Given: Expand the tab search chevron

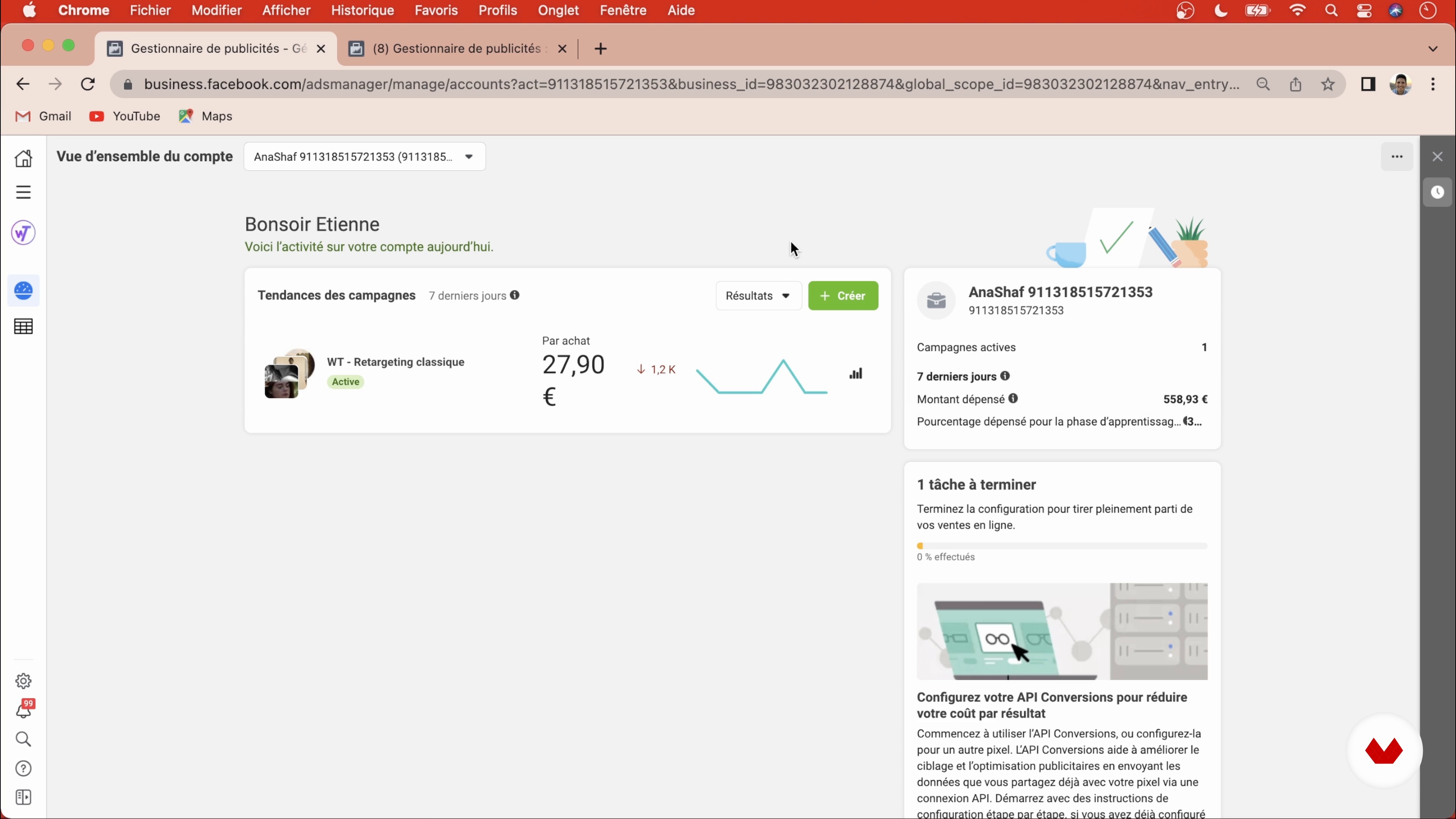Looking at the screenshot, I should (x=1433, y=49).
